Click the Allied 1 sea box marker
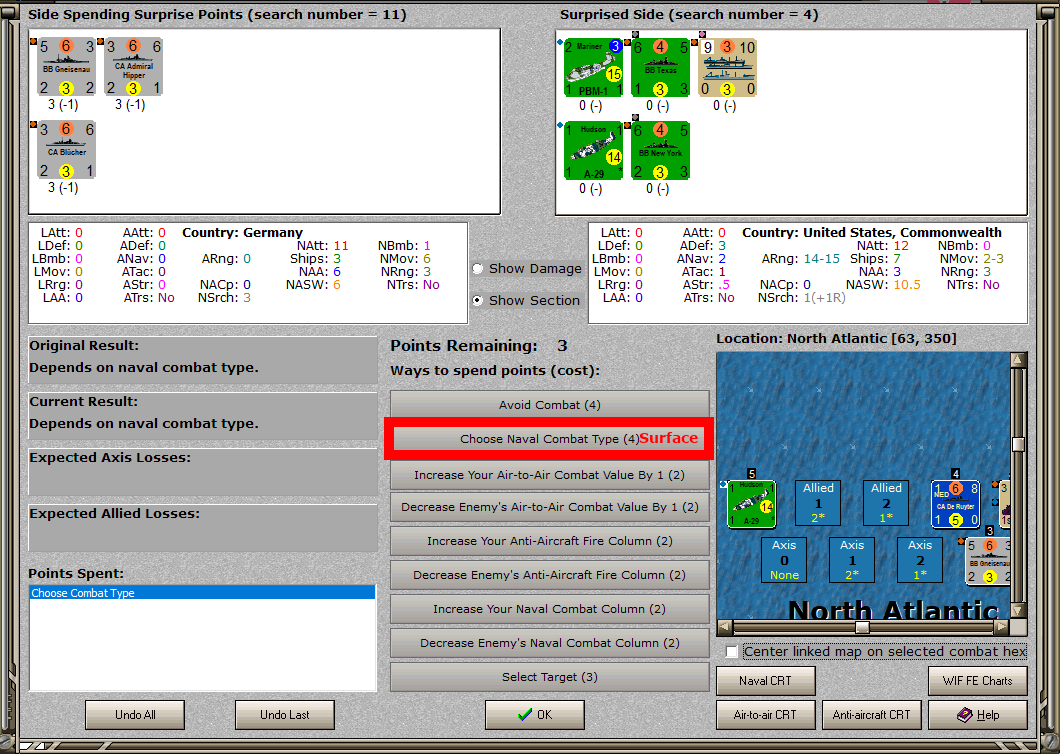This screenshot has width=1060, height=754. pos(819,502)
